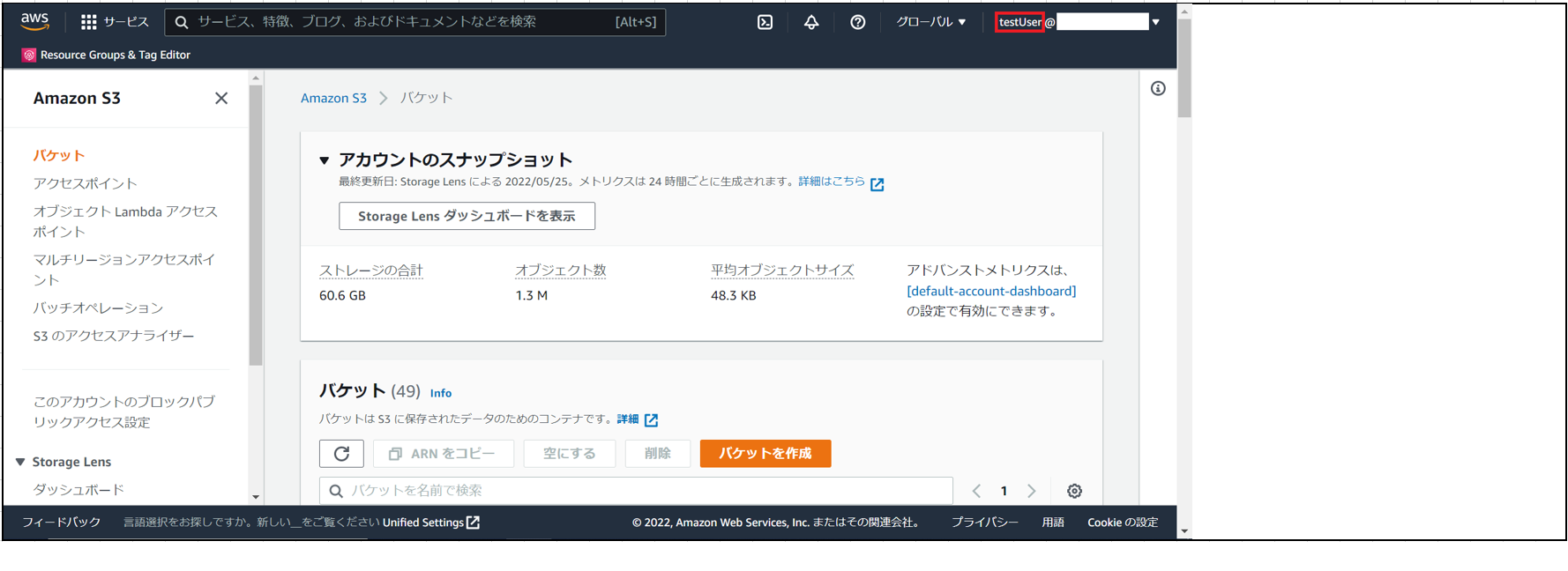Open オブジェクト Lambda アクセスポイント

coord(125,221)
